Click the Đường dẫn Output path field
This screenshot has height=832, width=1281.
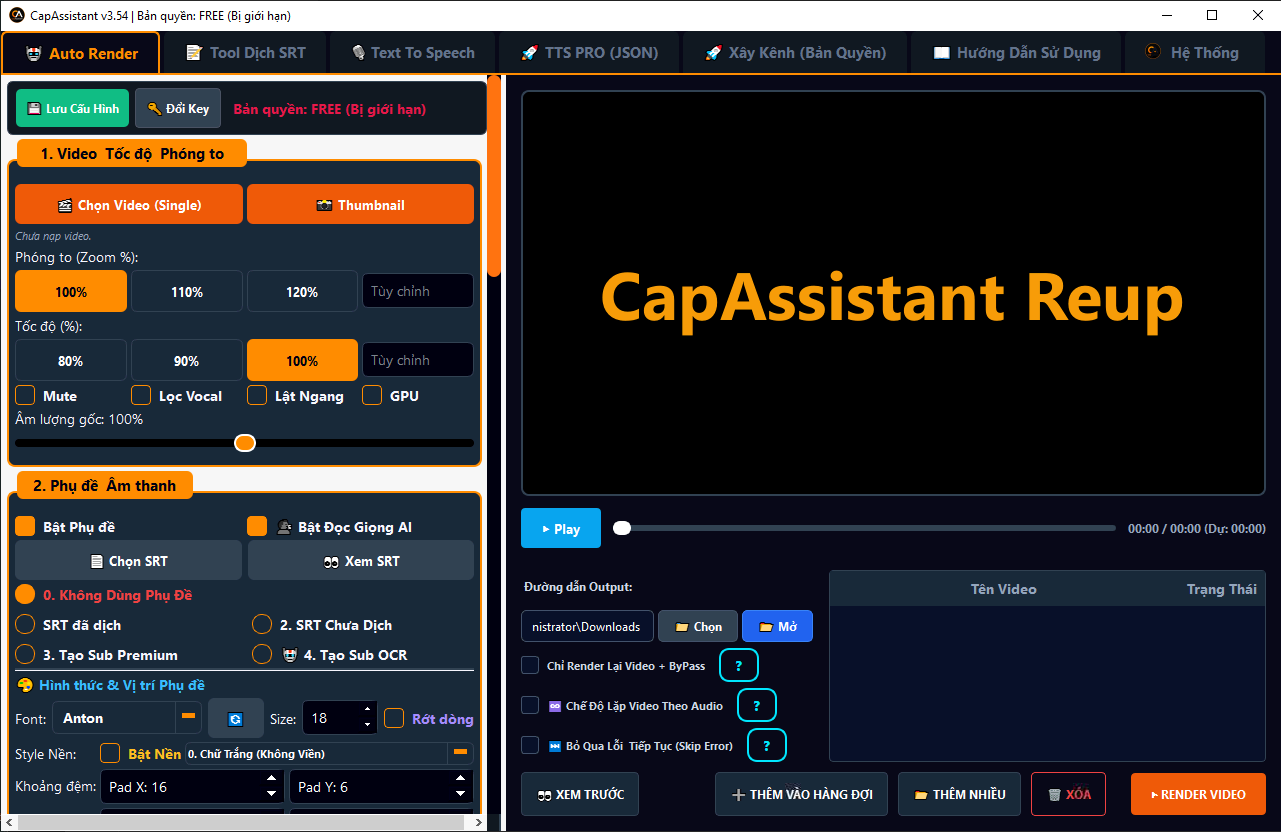(x=587, y=626)
